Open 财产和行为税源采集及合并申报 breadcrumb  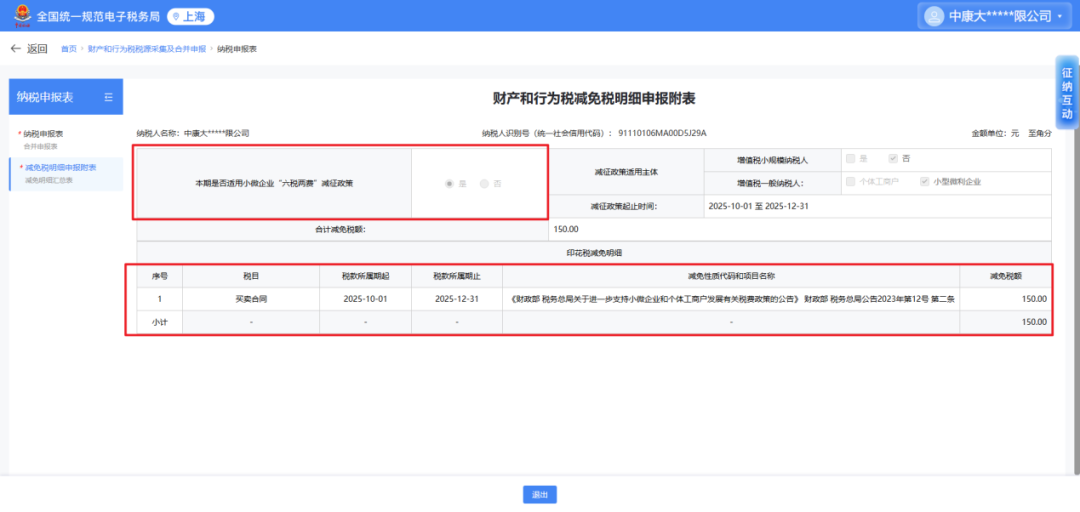click(147, 49)
